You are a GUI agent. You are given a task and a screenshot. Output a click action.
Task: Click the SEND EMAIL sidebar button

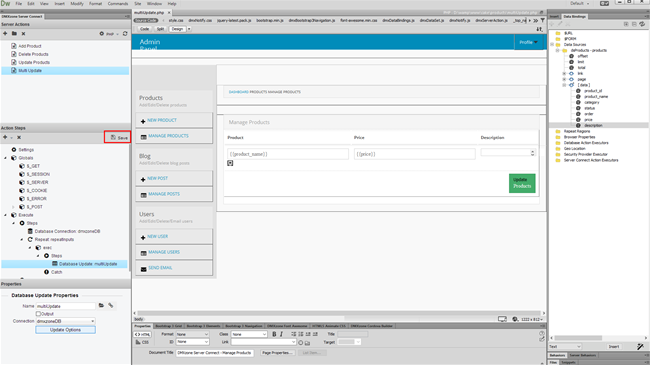click(x=174, y=268)
